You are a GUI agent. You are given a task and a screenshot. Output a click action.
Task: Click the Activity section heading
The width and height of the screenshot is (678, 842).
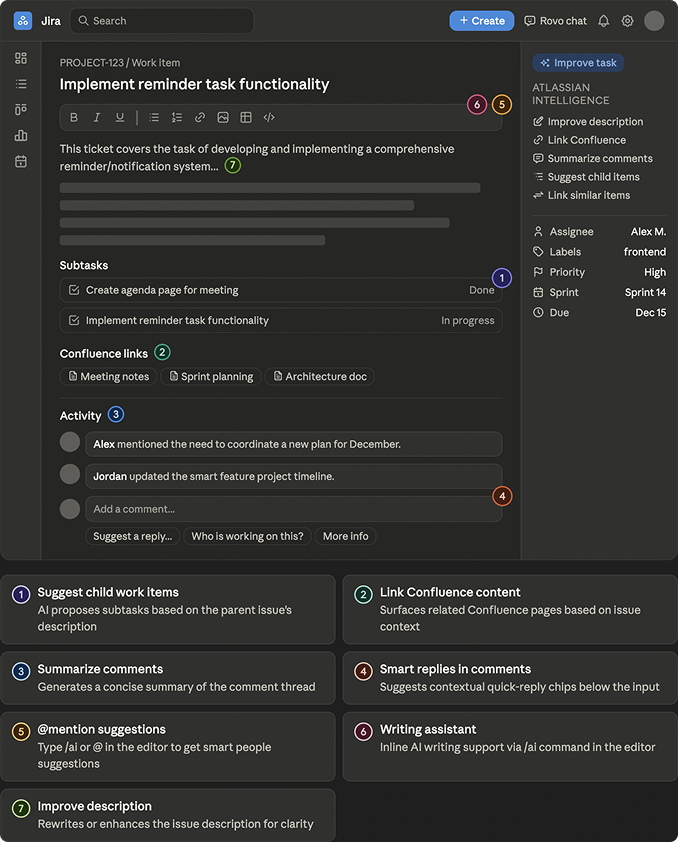point(81,416)
